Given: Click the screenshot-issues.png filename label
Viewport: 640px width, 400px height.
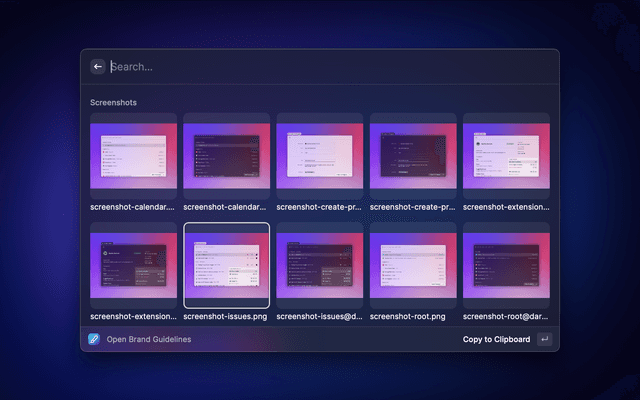Looking at the screenshot, I should point(226,317).
